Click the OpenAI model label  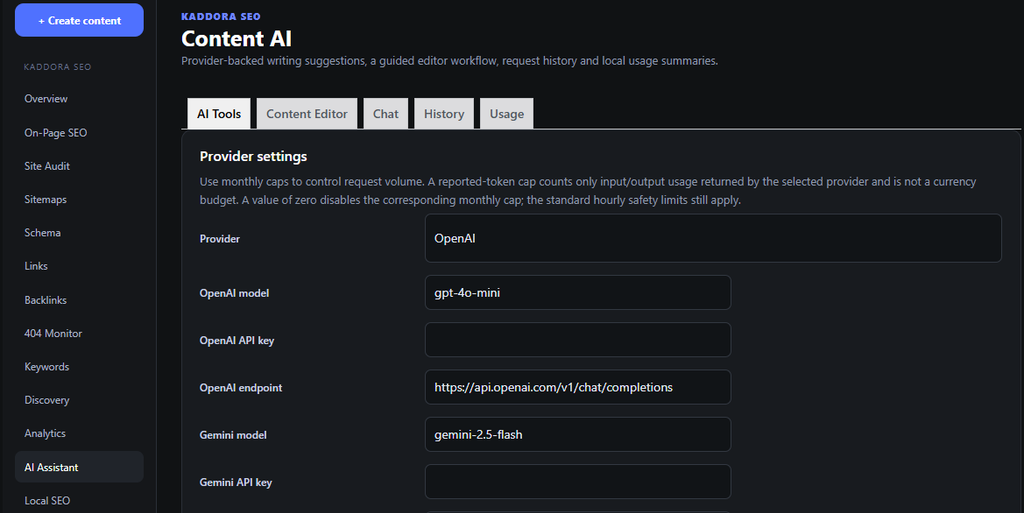click(x=234, y=293)
